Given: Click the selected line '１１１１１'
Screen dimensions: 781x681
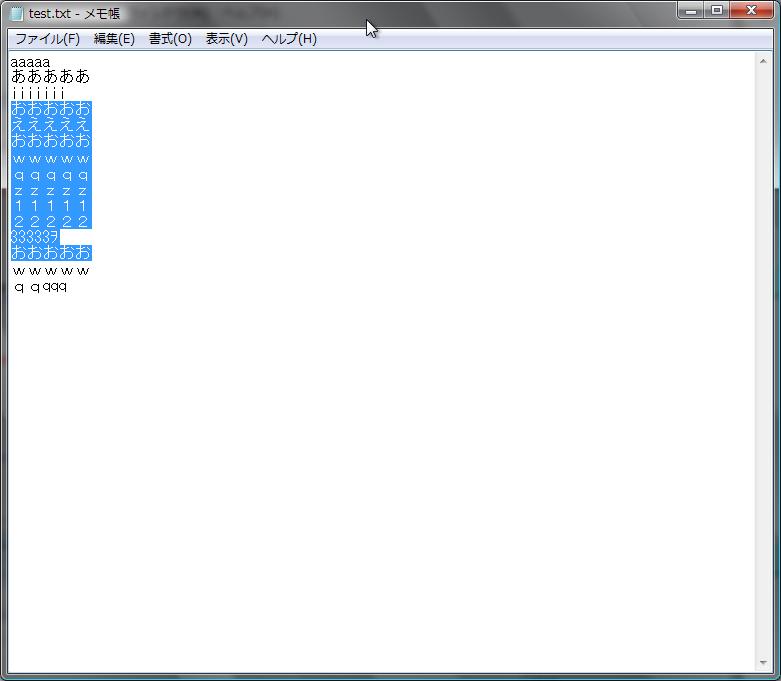Looking at the screenshot, I should [x=50, y=205].
